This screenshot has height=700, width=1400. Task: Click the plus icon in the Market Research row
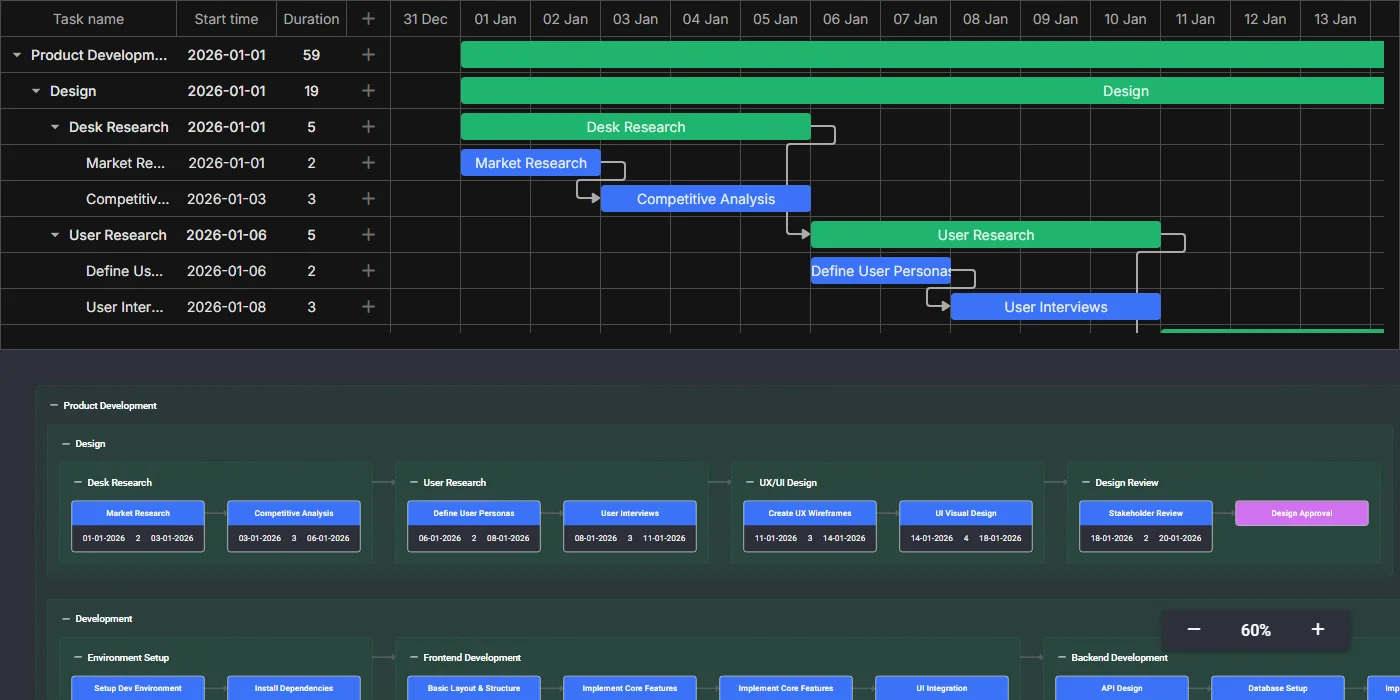pos(368,163)
